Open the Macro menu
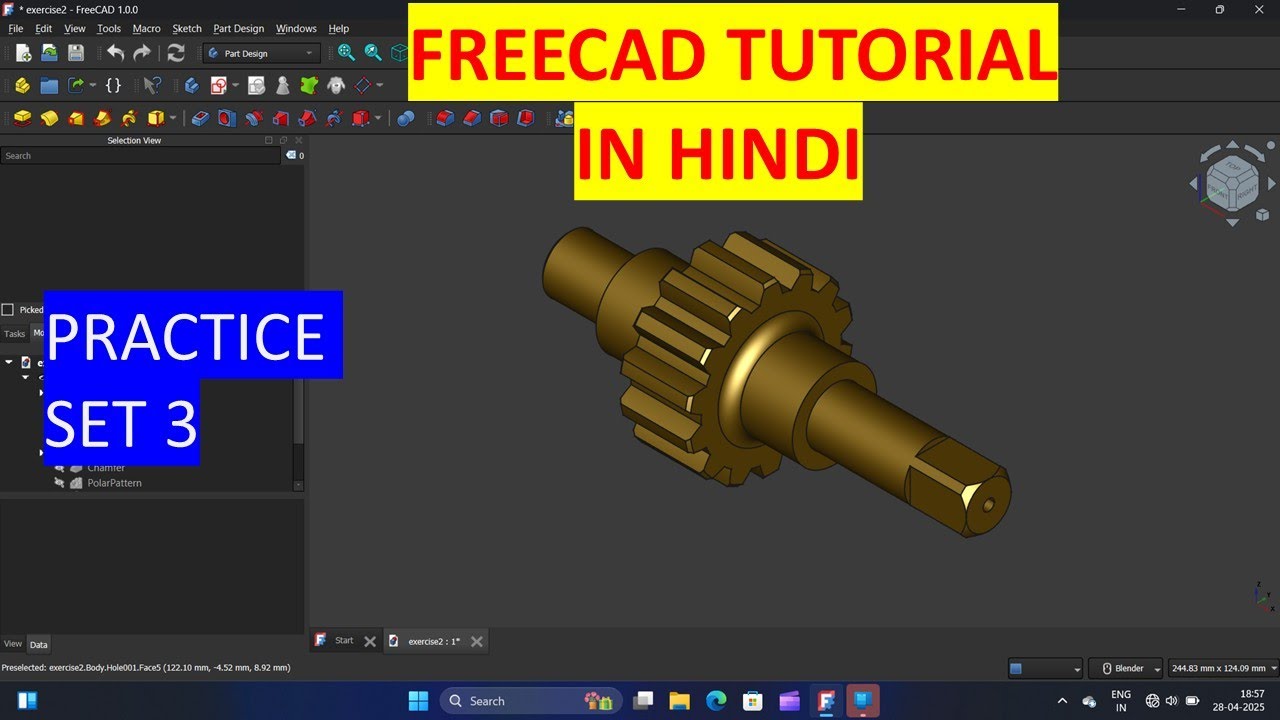 [147, 29]
